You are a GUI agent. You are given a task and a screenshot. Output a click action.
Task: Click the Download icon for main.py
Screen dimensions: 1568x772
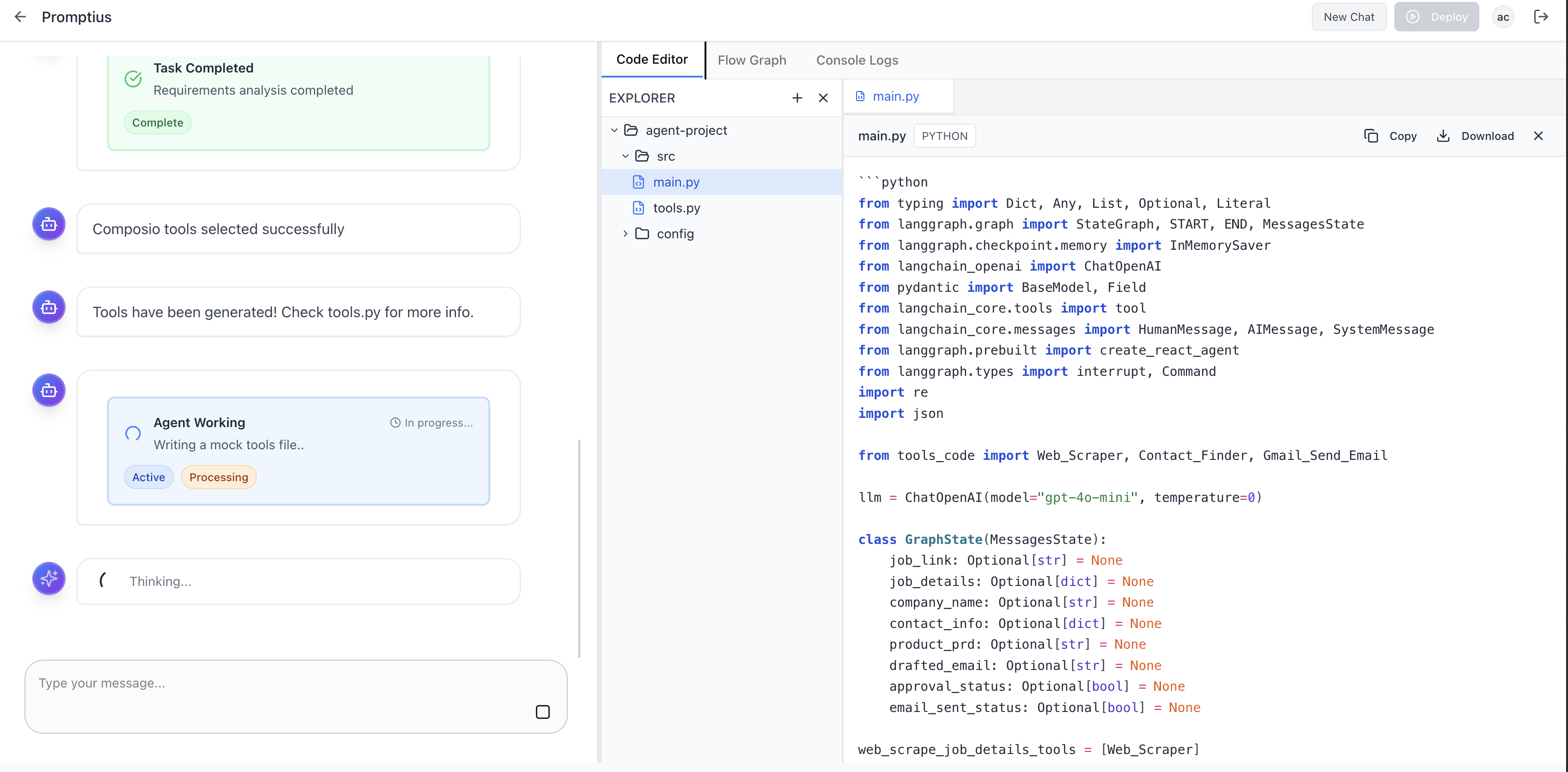pyautogui.click(x=1443, y=136)
